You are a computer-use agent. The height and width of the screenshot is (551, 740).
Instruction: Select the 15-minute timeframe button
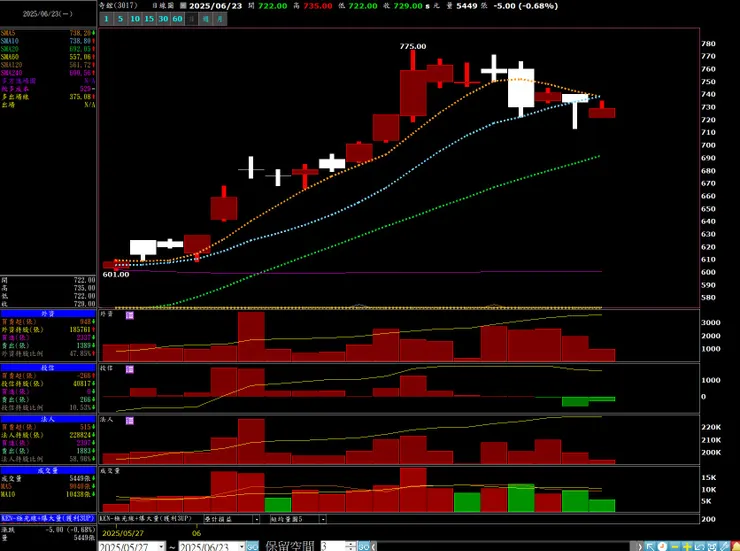pos(149,19)
